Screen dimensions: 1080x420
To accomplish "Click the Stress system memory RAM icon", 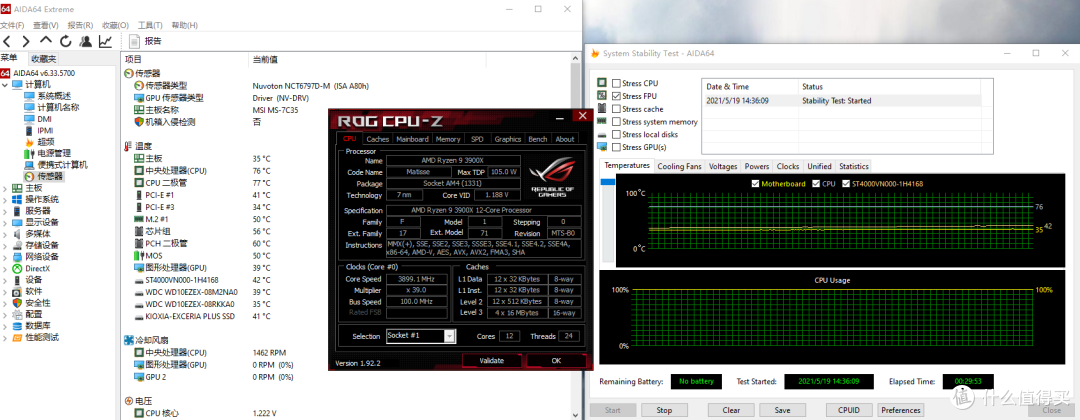I will [x=602, y=122].
